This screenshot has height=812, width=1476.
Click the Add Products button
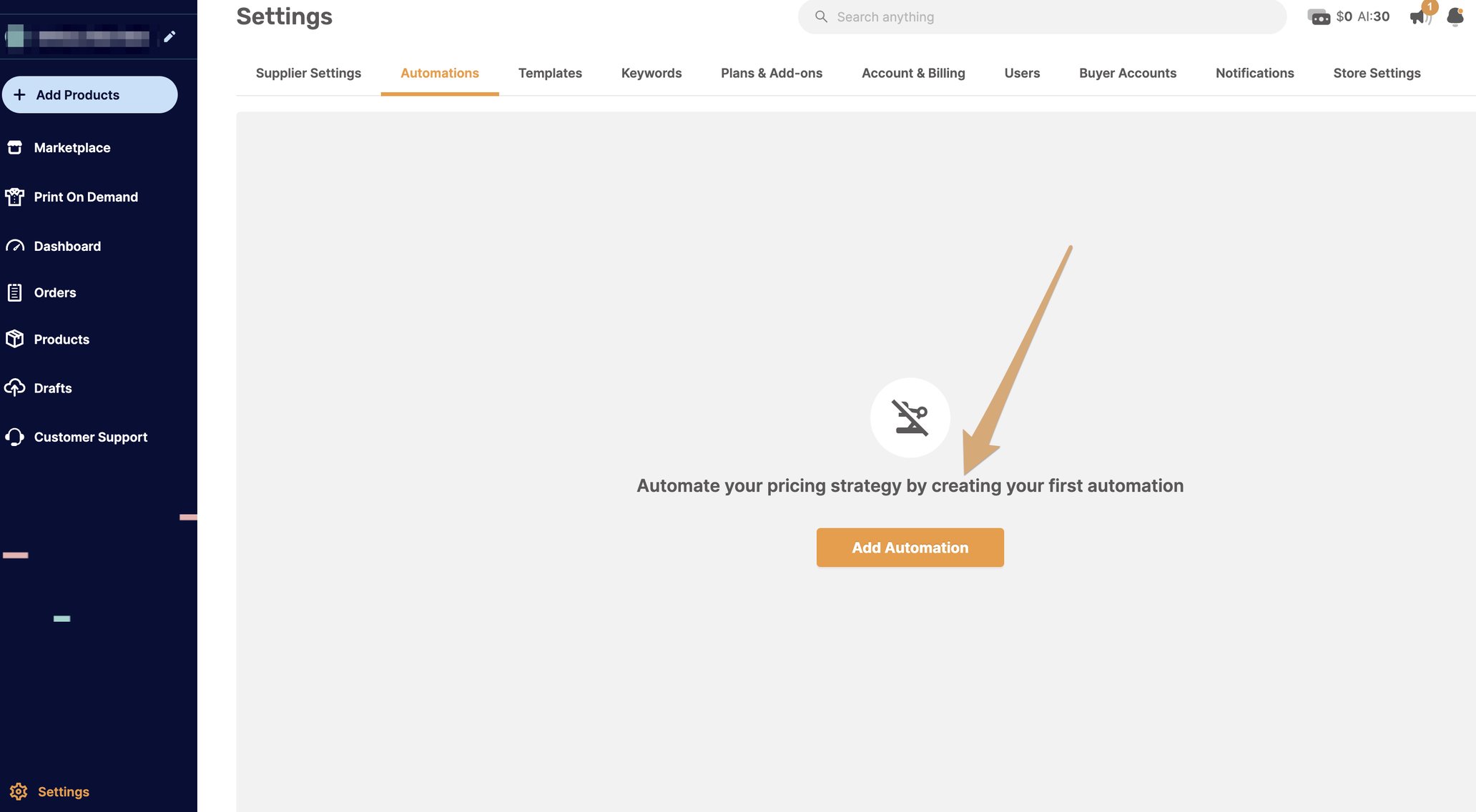click(89, 94)
